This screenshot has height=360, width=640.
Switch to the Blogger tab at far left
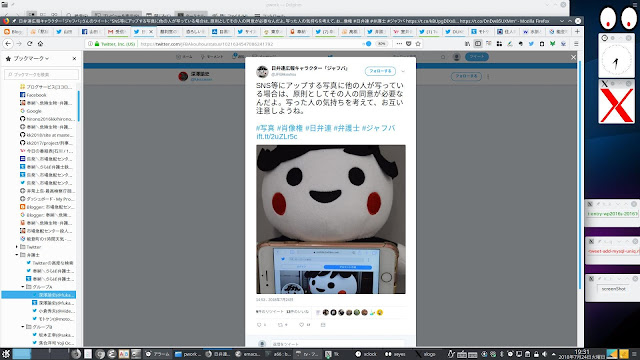tap(13, 31)
